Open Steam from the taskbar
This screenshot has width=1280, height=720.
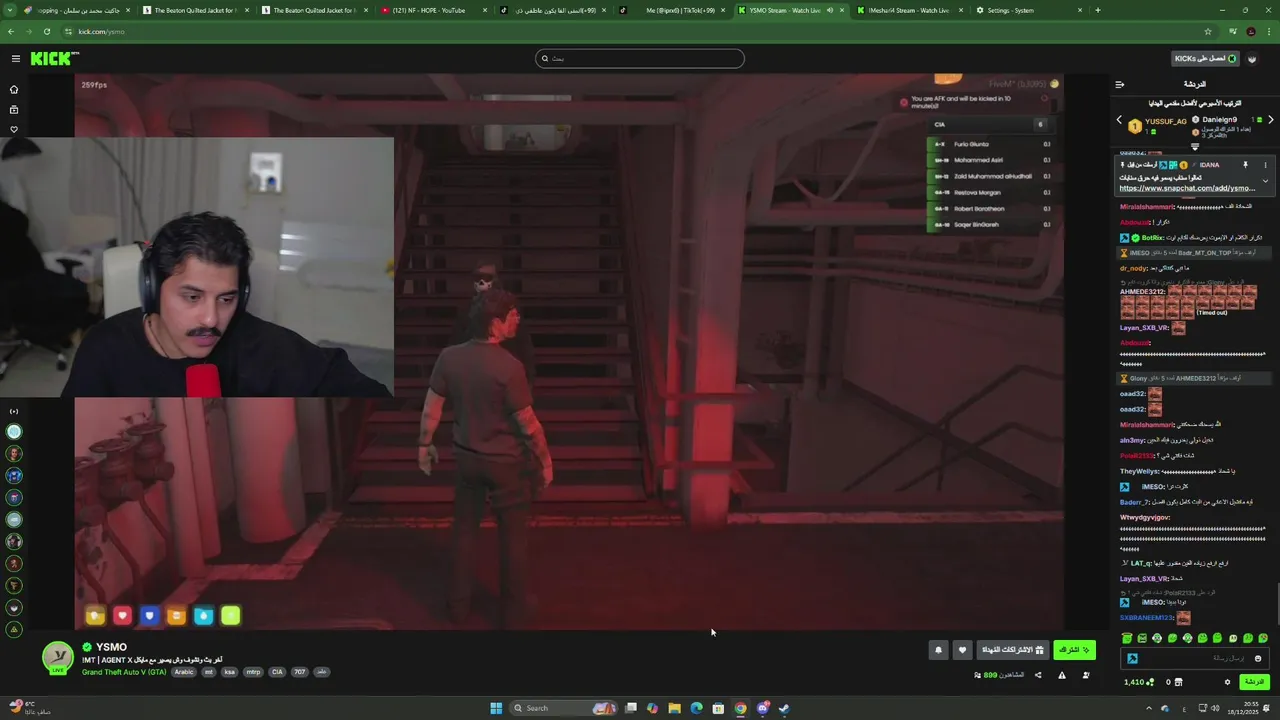[x=784, y=708]
